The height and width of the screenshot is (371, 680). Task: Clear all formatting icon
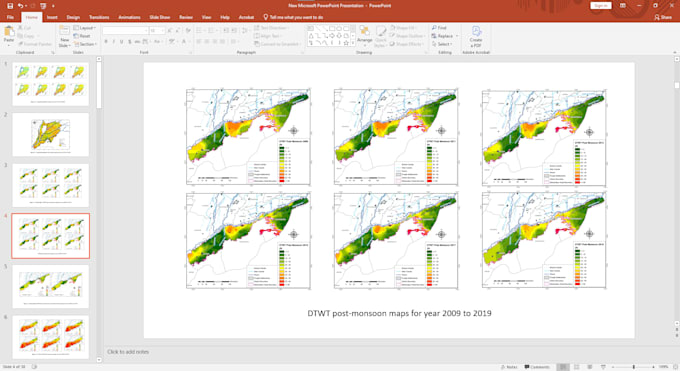pyautogui.click(x=188, y=31)
